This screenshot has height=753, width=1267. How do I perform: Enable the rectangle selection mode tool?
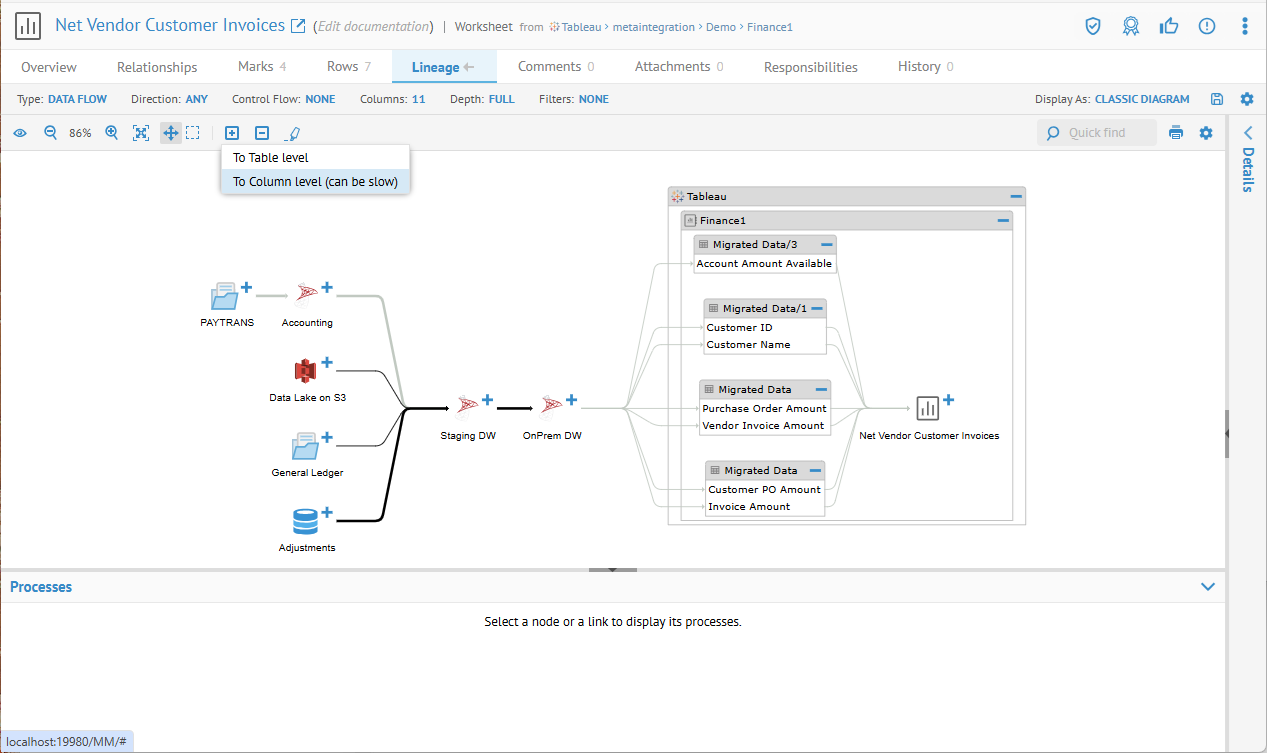tap(193, 133)
